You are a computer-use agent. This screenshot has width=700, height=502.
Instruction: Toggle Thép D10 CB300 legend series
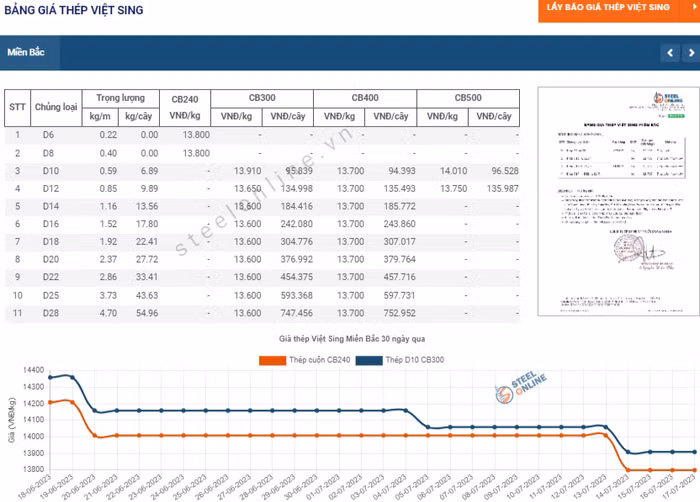click(x=400, y=360)
